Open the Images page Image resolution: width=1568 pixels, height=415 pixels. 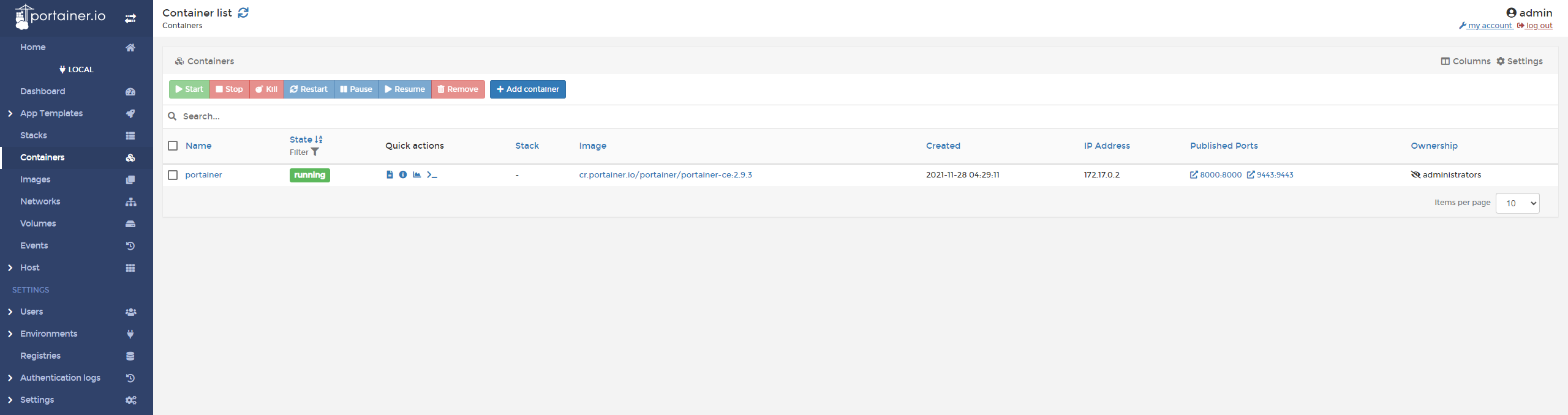(x=36, y=180)
